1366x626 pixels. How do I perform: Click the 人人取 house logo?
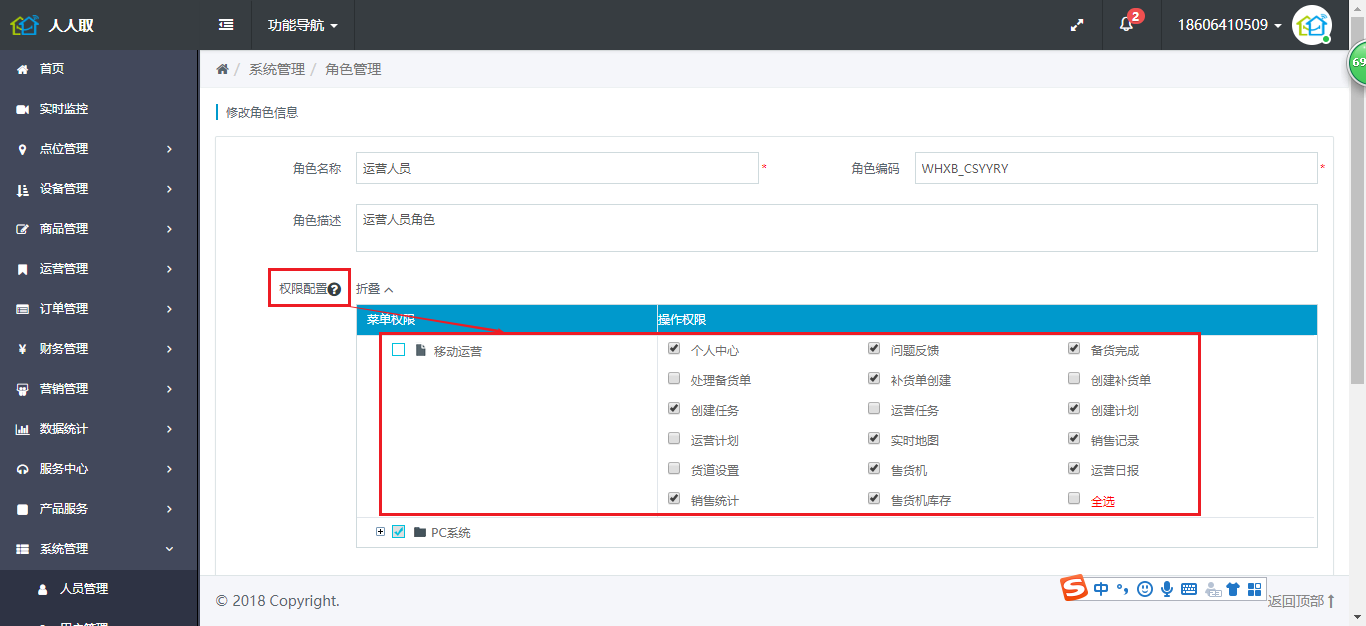[x=24, y=24]
